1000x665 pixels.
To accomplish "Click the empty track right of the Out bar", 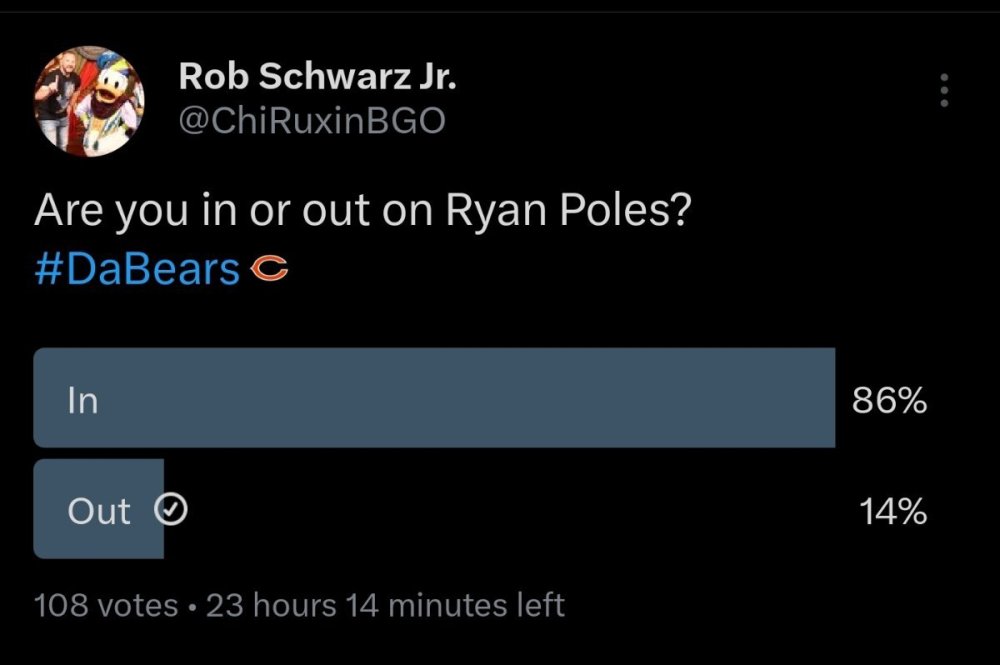I will point(500,509).
